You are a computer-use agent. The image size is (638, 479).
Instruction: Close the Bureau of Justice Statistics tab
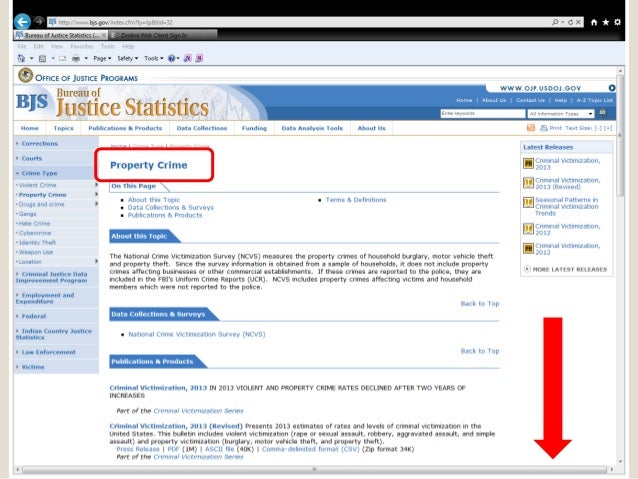coord(103,35)
